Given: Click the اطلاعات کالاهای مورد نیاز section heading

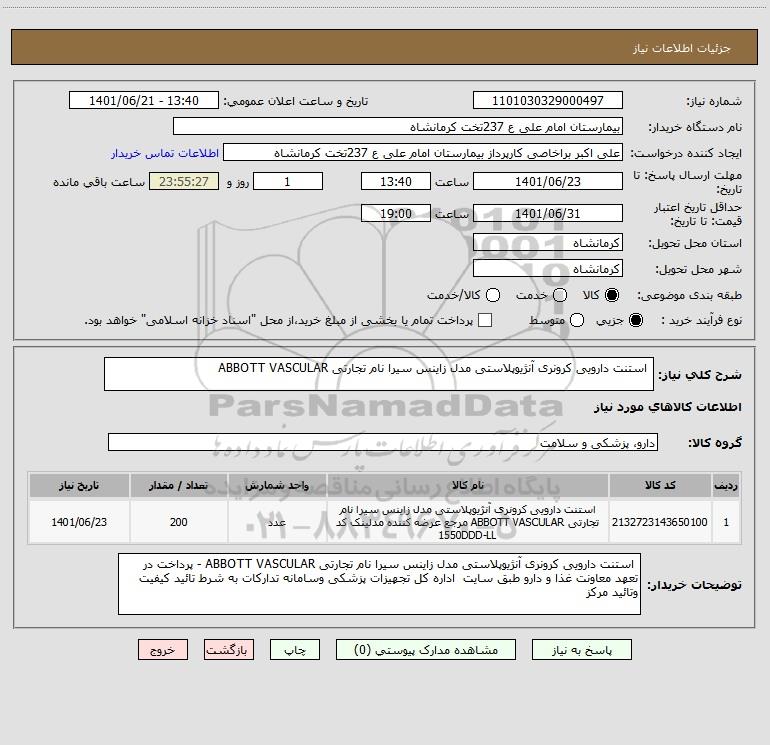Looking at the screenshot, I should pyautogui.click(x=667, y=407).
